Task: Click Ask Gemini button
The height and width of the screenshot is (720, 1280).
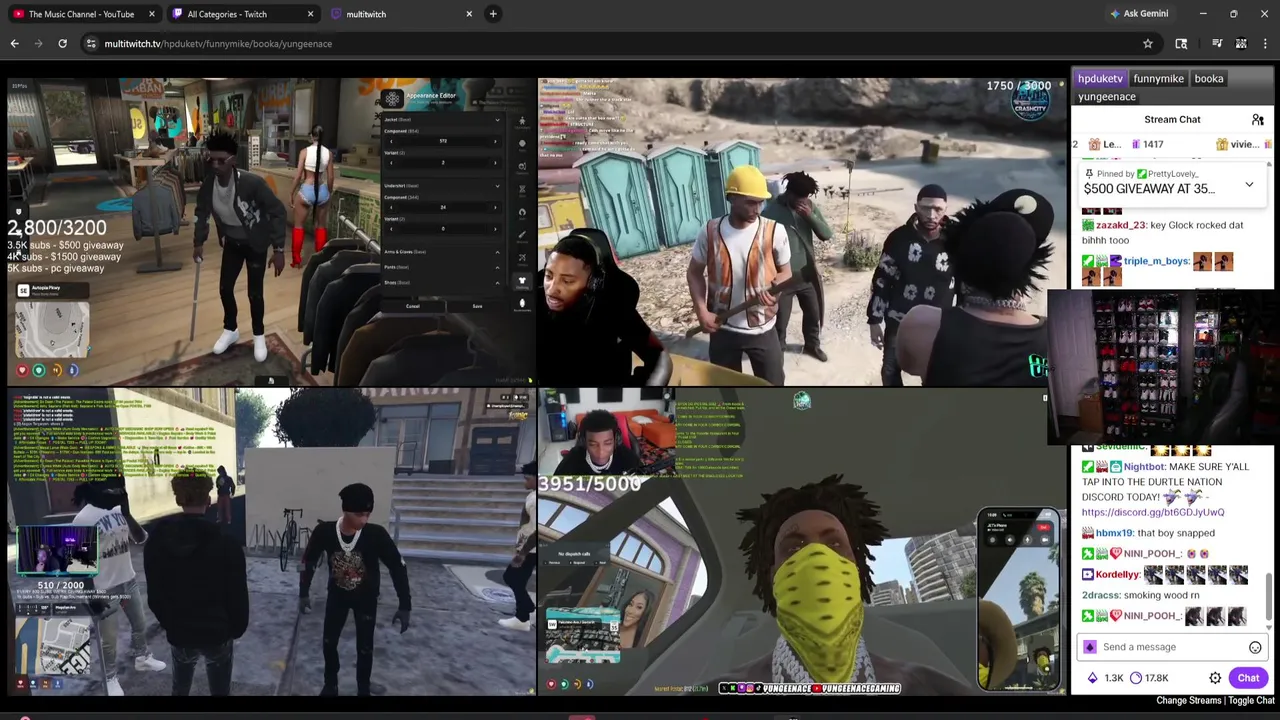Action: 1138,14
